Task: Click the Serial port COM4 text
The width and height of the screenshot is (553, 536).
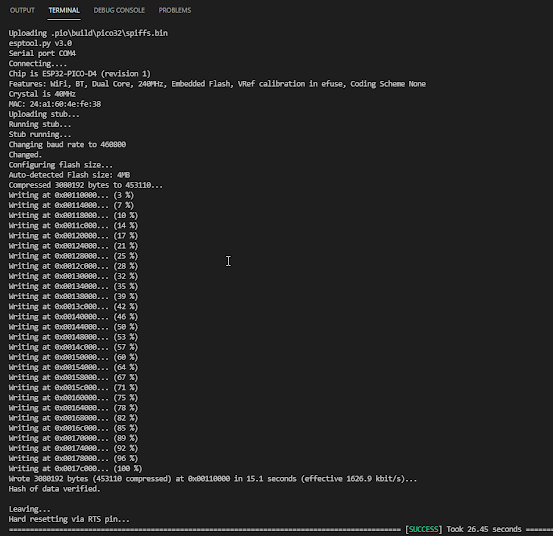Action: pos(42,53)
